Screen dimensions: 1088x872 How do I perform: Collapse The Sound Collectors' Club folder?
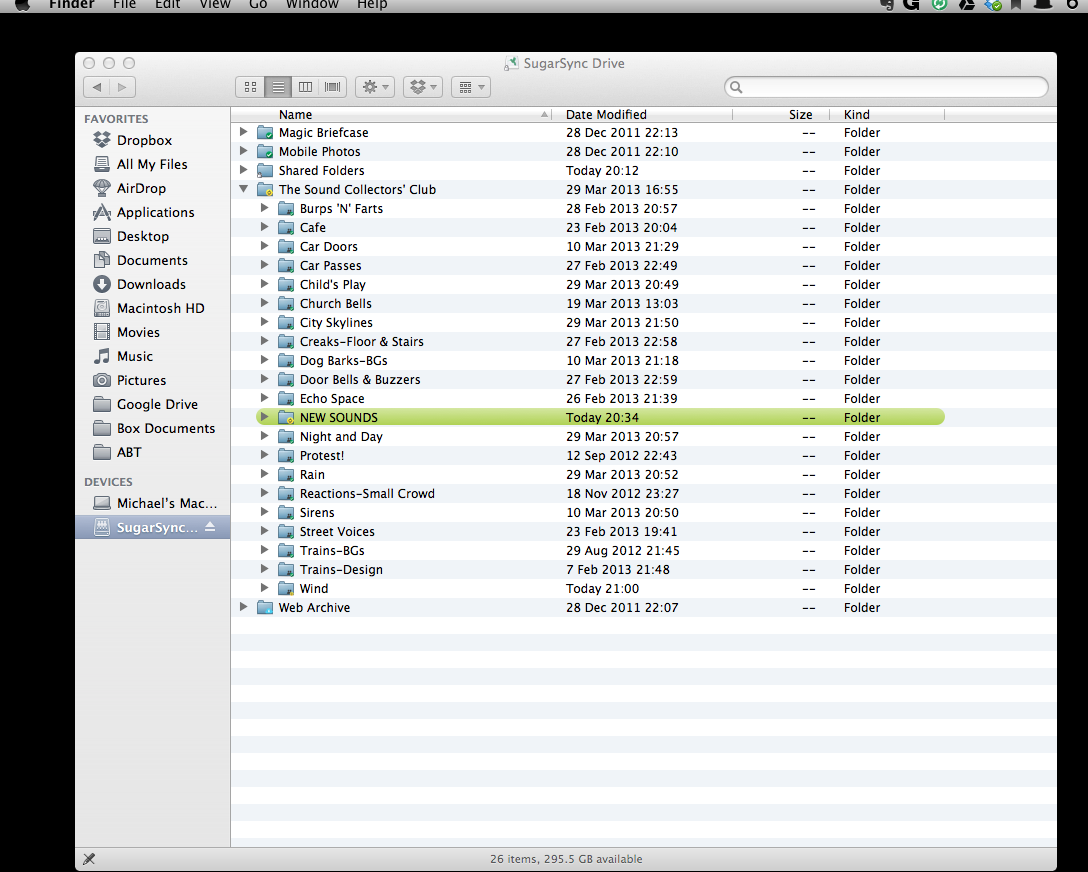pos(243,189)
